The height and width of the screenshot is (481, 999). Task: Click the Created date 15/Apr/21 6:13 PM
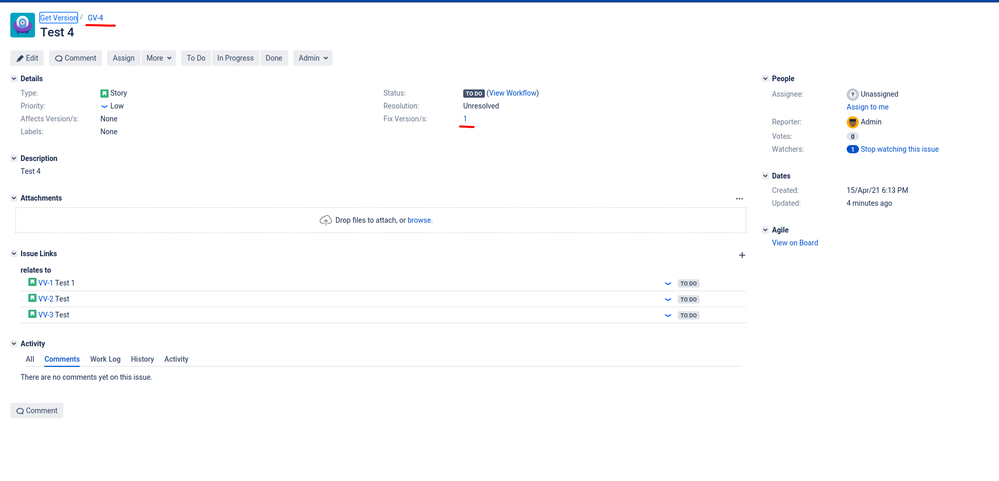[x=877, y=190]
